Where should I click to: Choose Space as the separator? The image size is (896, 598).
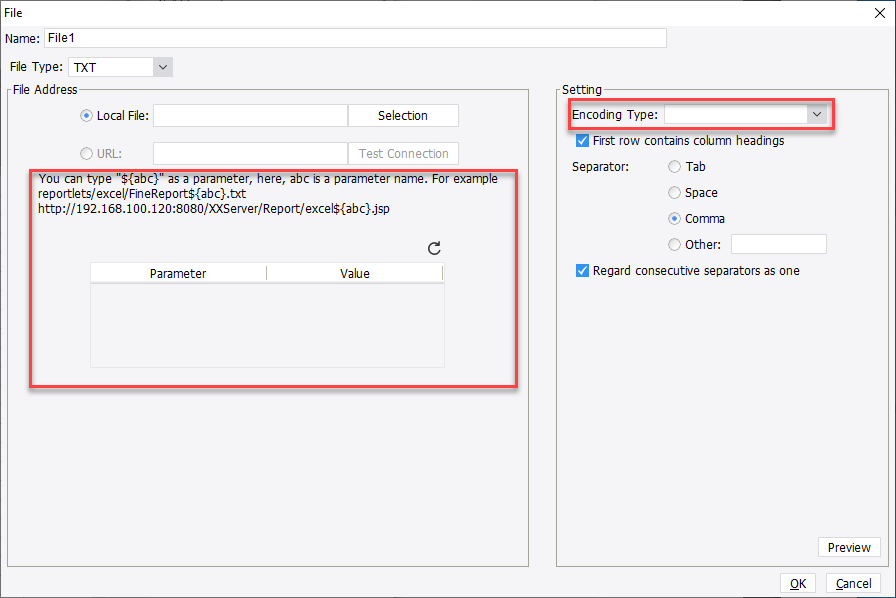click(674, 192)
